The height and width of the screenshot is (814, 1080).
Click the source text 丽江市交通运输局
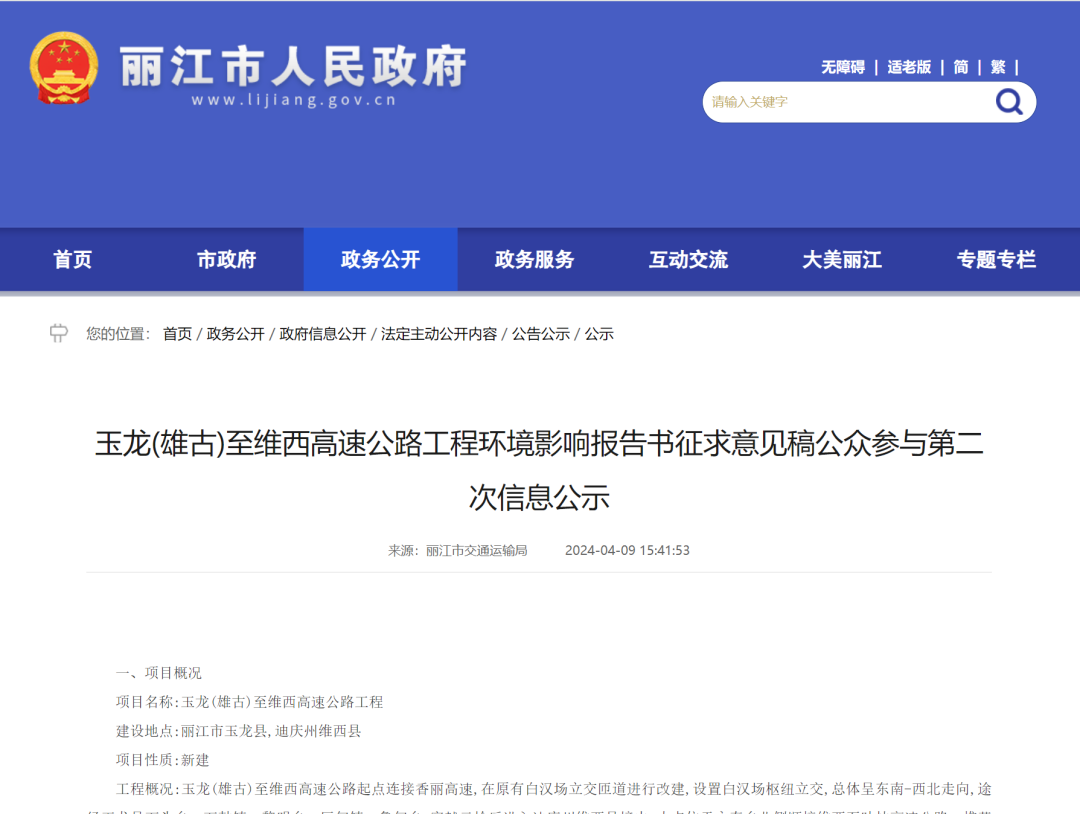pyautogui.click(x=477, y=550)
